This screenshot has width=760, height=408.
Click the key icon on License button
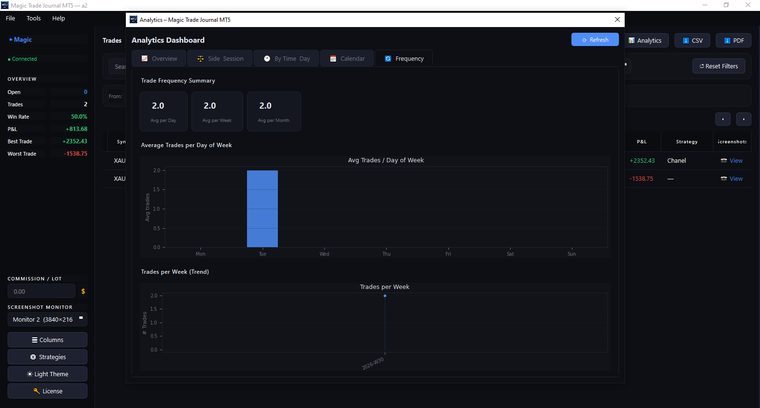(36, 391)
